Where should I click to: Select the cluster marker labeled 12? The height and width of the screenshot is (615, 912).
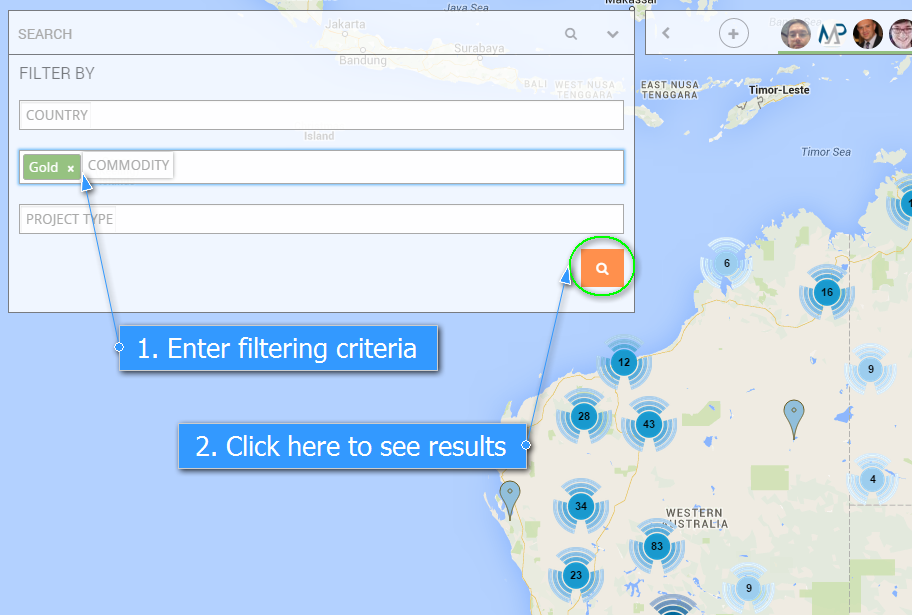(x=625, y=362)
